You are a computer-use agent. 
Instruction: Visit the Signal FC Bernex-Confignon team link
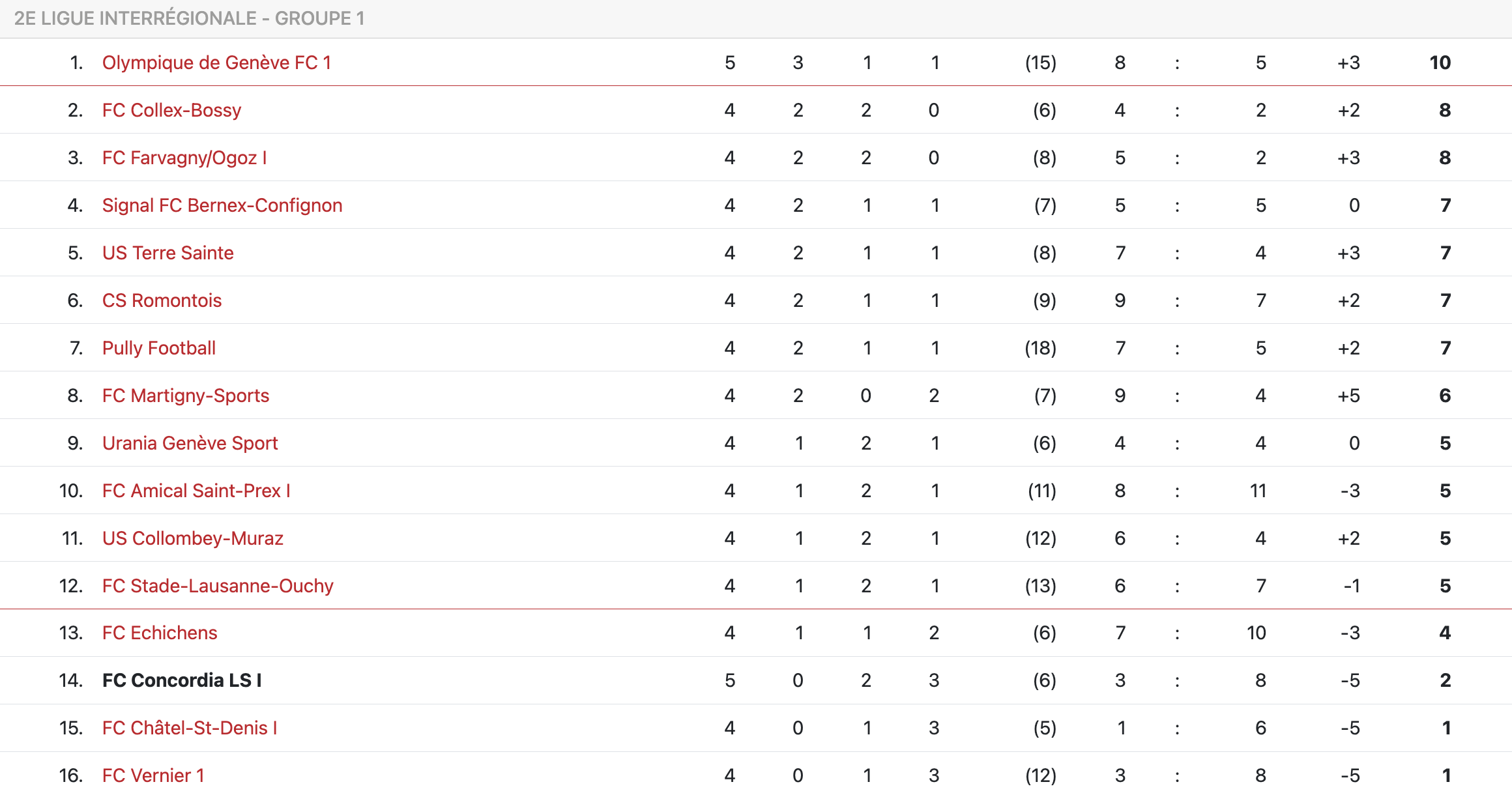click(x=222, y=205)
